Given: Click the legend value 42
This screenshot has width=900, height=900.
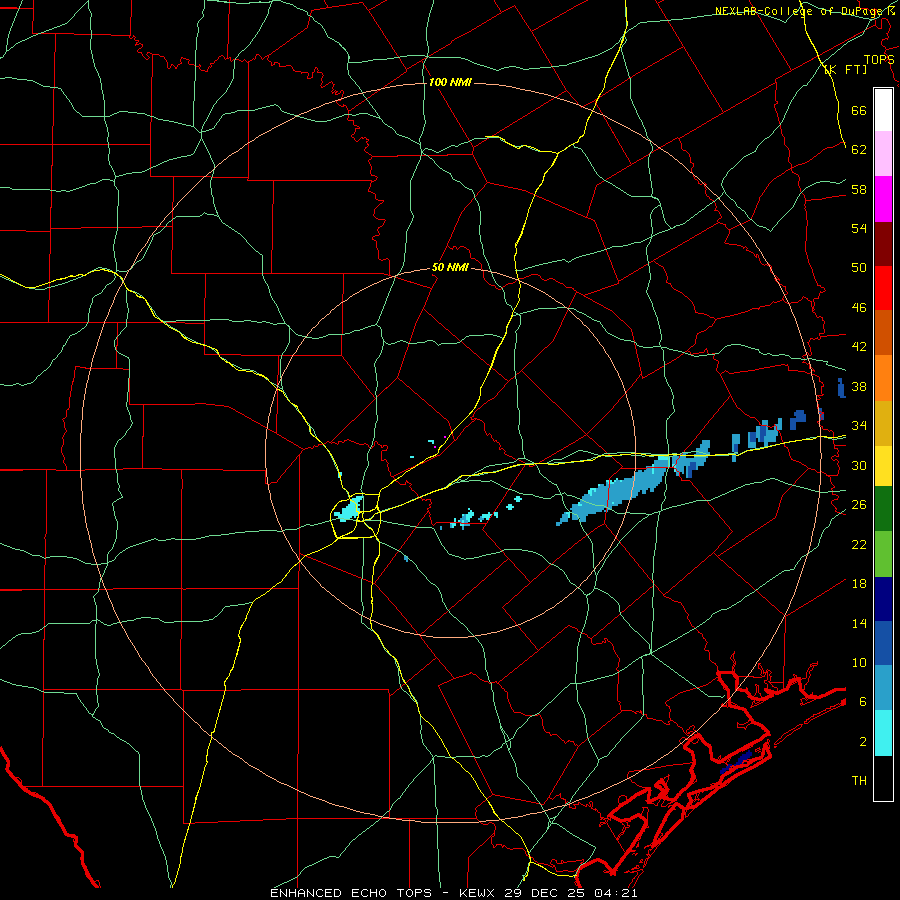Looking at the screenshot, I should 859,347.
